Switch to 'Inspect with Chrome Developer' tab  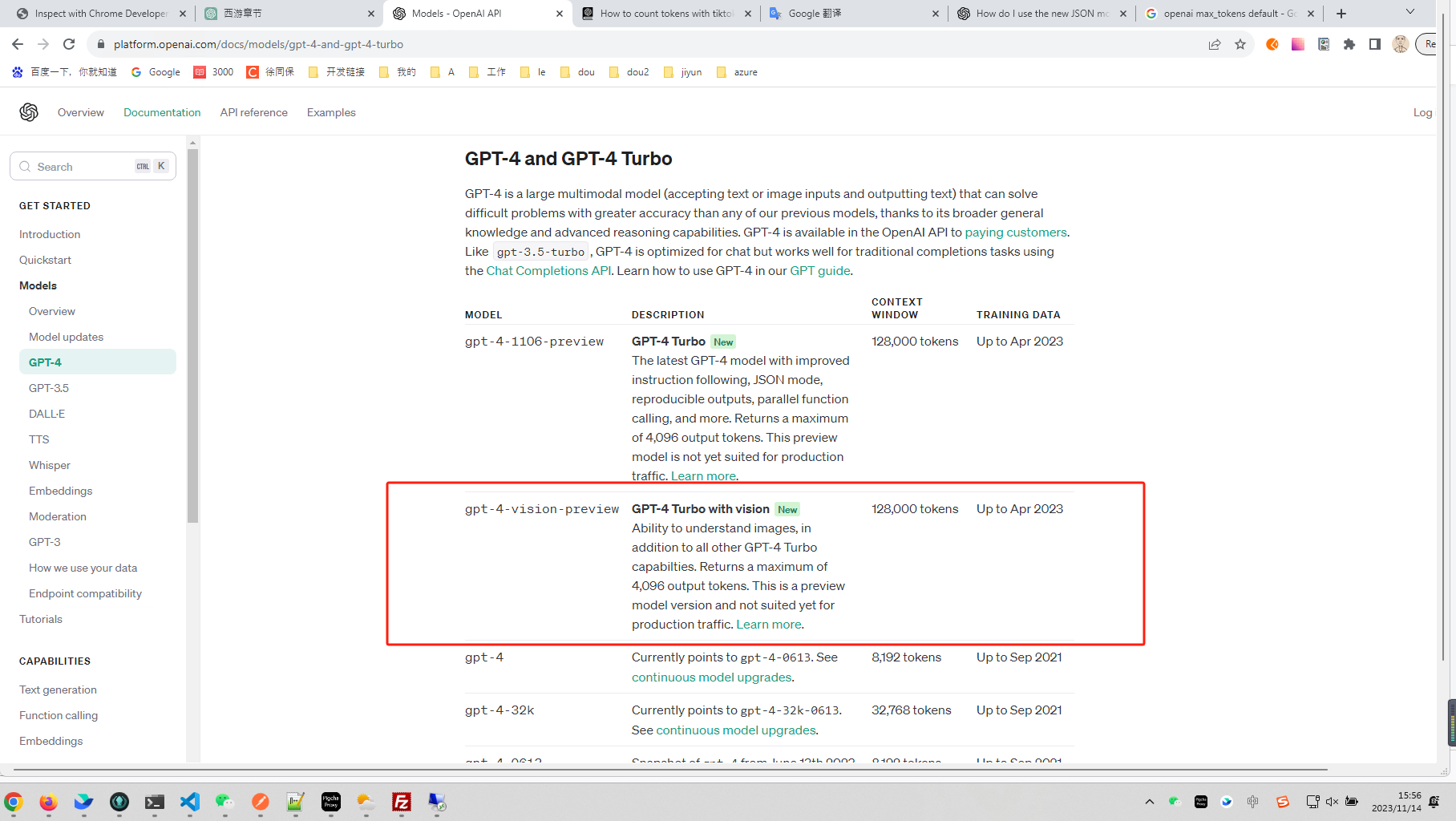[x=100, y=14]
